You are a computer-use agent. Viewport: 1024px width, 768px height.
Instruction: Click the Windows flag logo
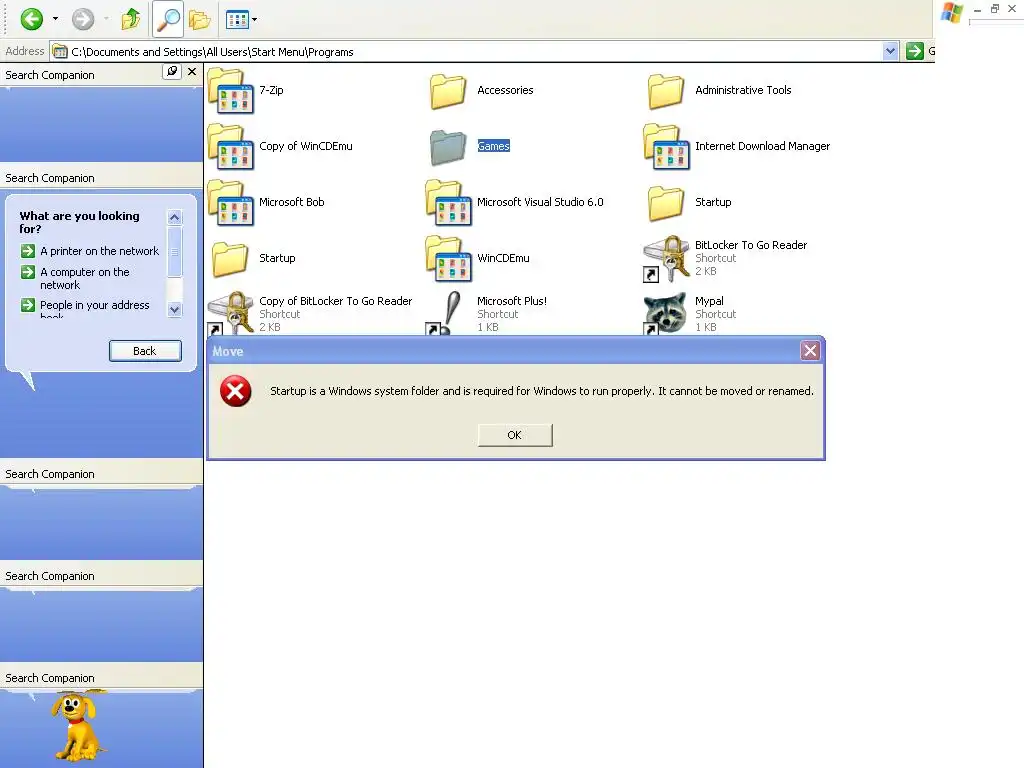(952, 13)
